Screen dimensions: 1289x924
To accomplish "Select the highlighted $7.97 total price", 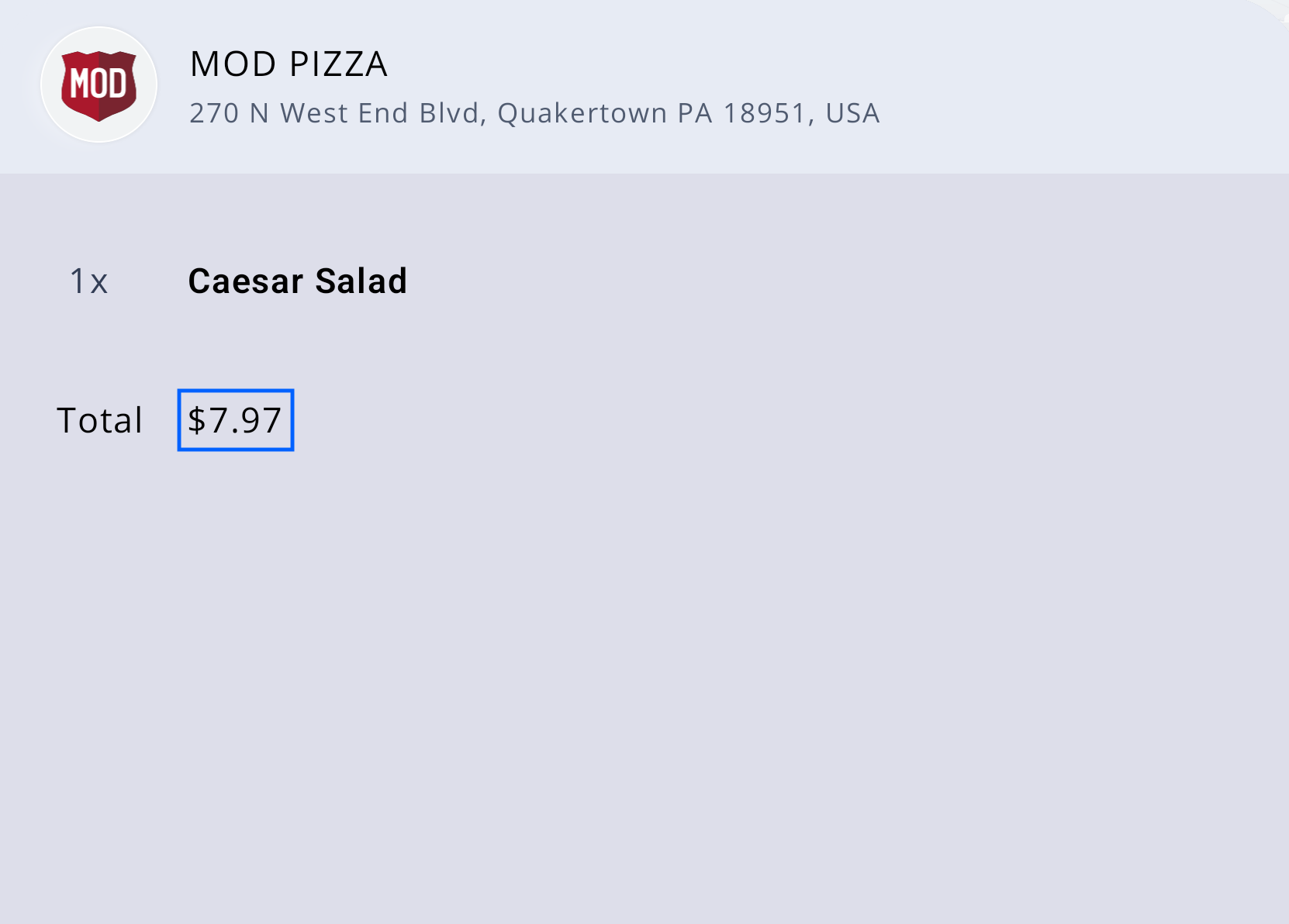I will [236, 420].
